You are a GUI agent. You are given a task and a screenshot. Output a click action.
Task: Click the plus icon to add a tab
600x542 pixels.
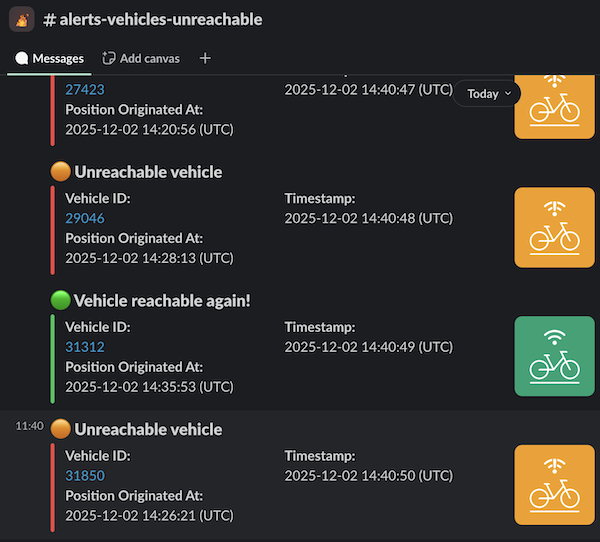[x=205, y=58]
